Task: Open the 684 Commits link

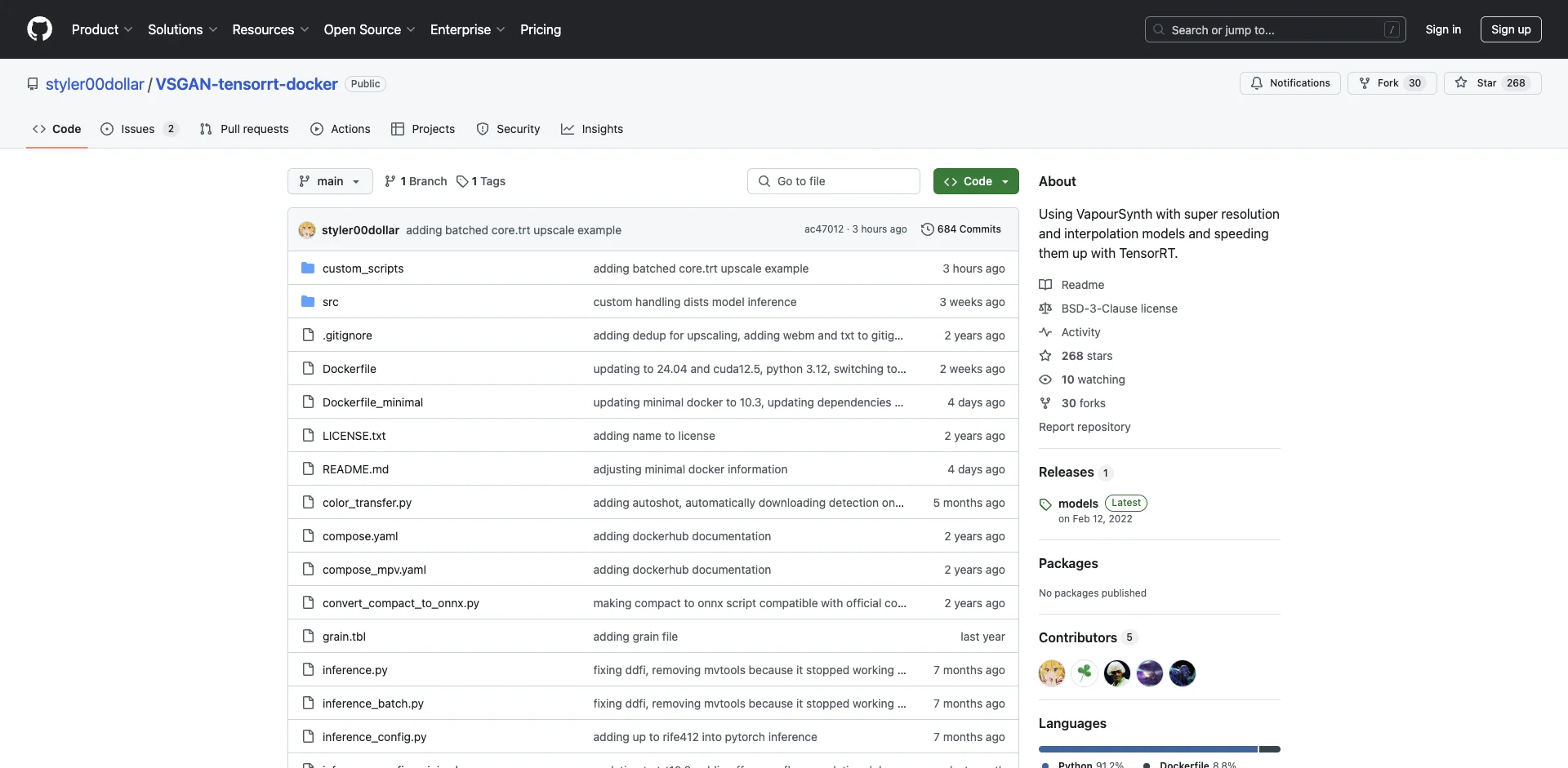Action: tap(960, 229)
